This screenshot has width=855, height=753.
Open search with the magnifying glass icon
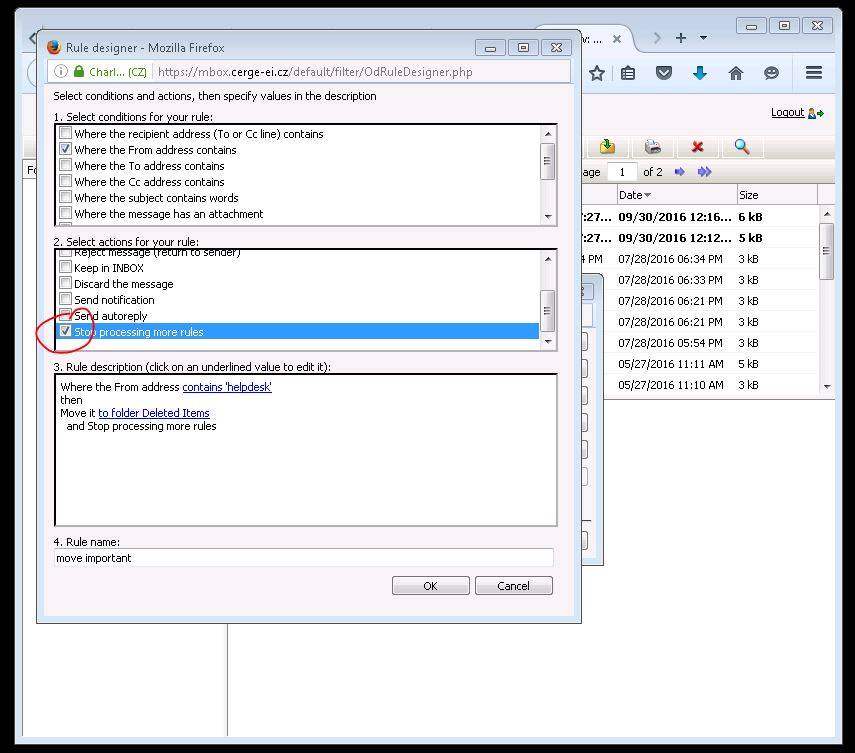click(x=742, y=146)
